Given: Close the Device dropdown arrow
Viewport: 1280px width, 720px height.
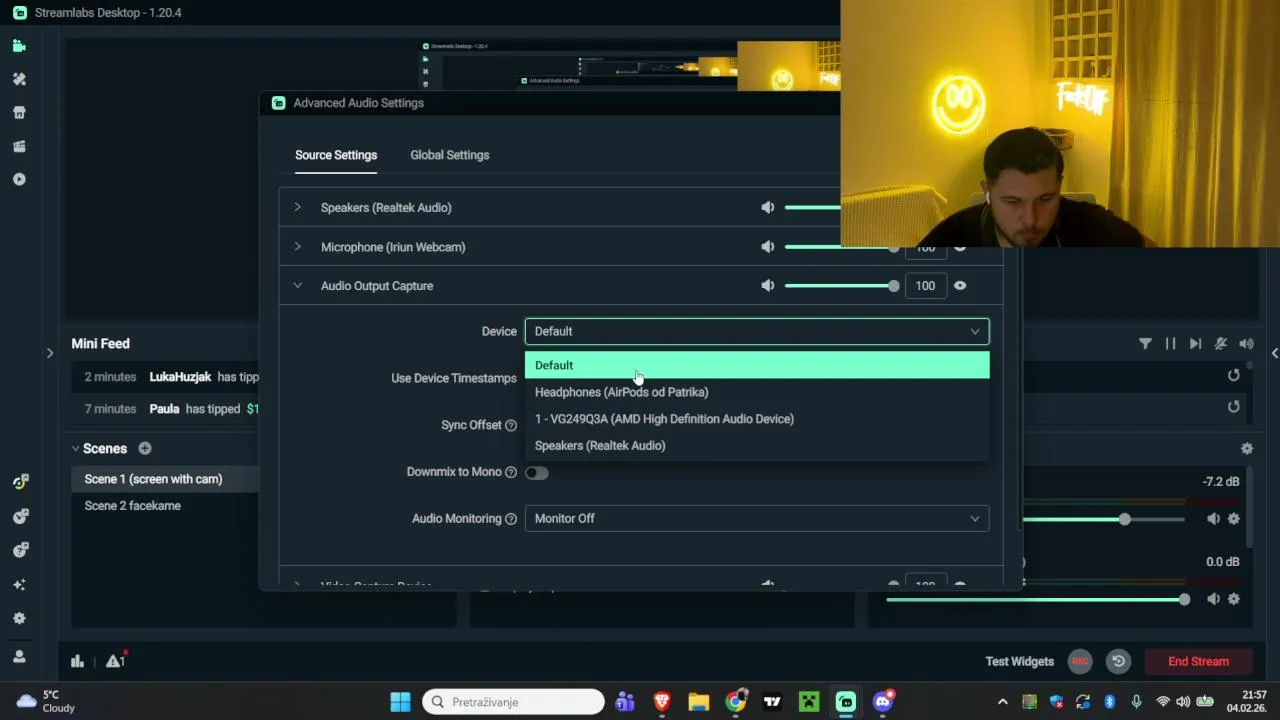Looking at the screenshot, I should (975, 331).
